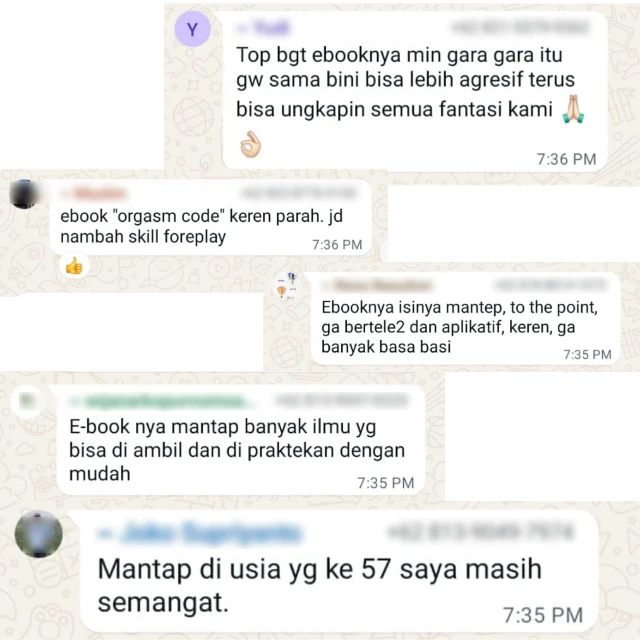Open the round avatar next to usia 57 message
This screenshot has height=640, width=640.
pos(39,533)
